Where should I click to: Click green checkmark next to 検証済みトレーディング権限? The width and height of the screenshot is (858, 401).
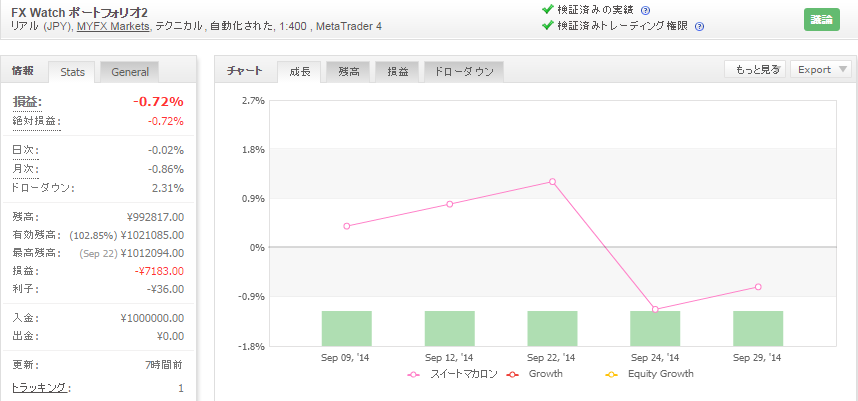(x=547, y=25)
